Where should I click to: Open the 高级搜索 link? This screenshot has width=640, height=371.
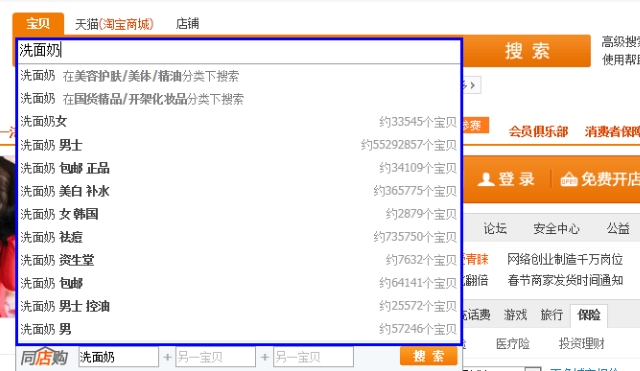[x=620, y=42]
